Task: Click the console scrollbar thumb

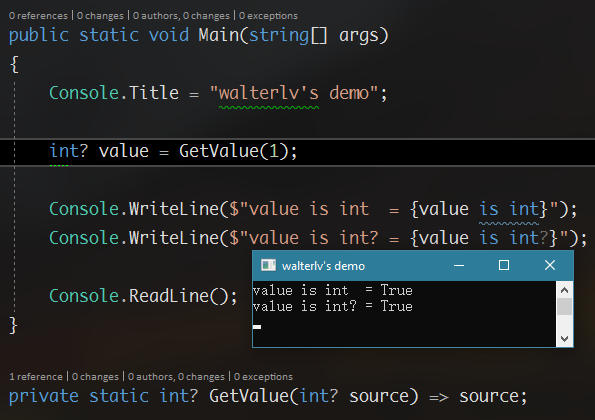Action: 564,307
